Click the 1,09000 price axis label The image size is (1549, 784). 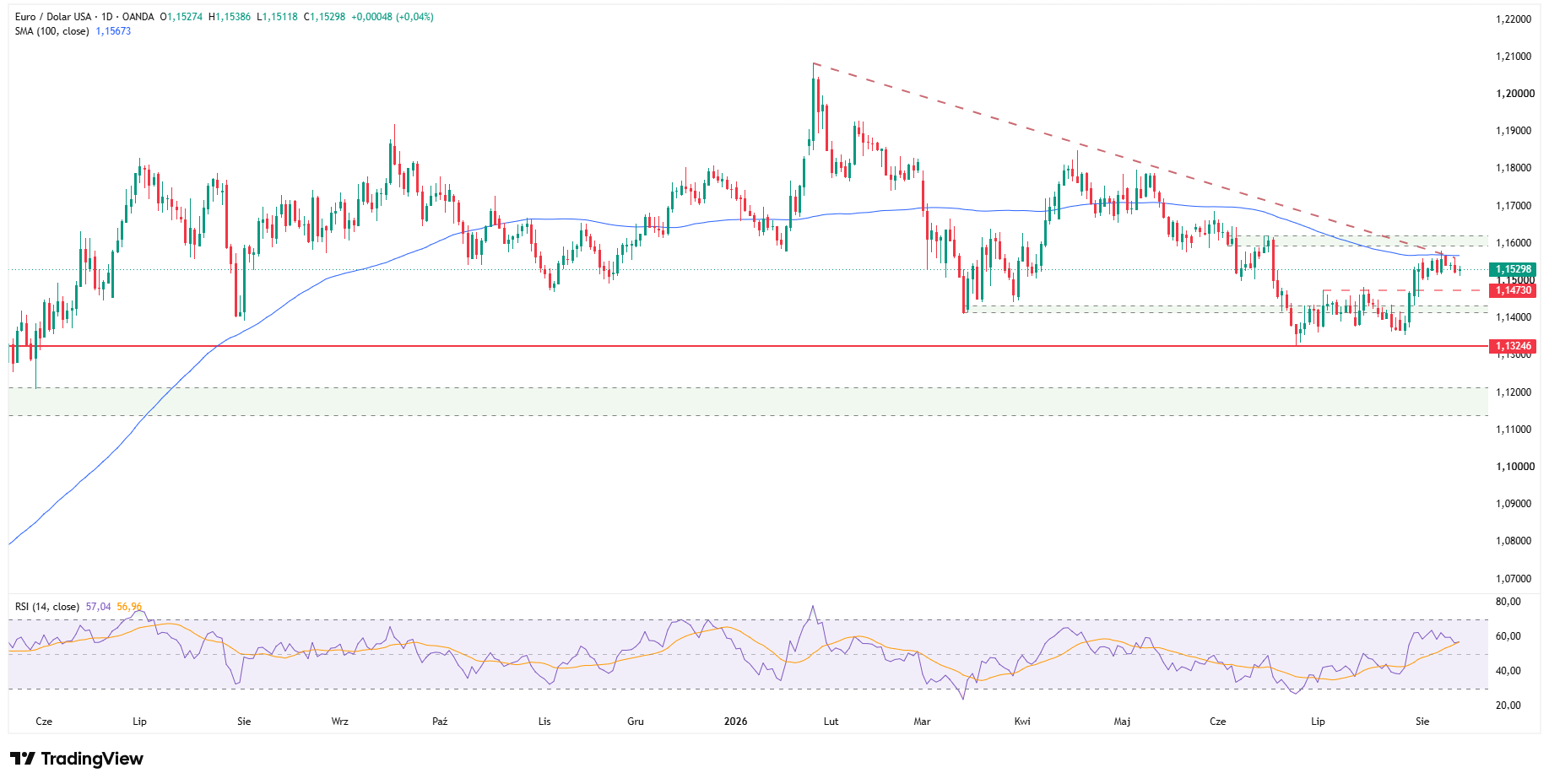pyautogui.click(x=1514, y=504)
